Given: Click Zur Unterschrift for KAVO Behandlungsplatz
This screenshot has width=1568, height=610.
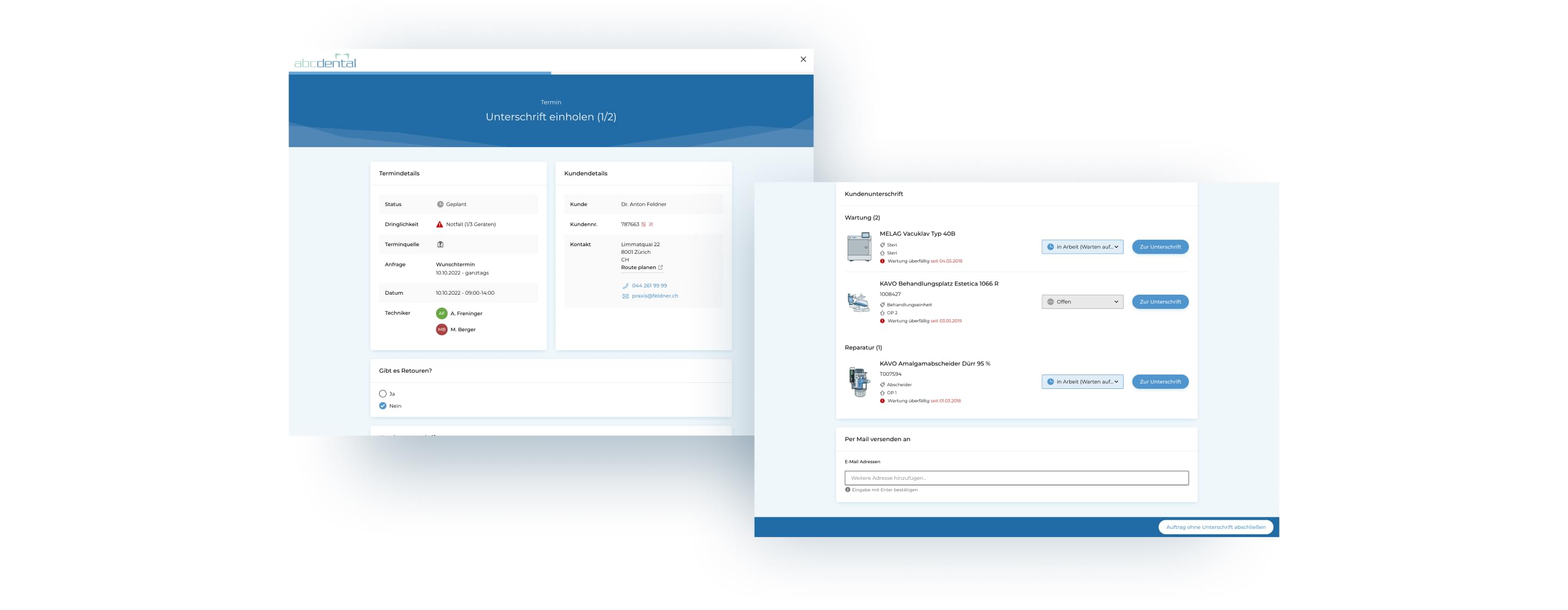Looking at the screenshot, I should (x=1160, y=302).
